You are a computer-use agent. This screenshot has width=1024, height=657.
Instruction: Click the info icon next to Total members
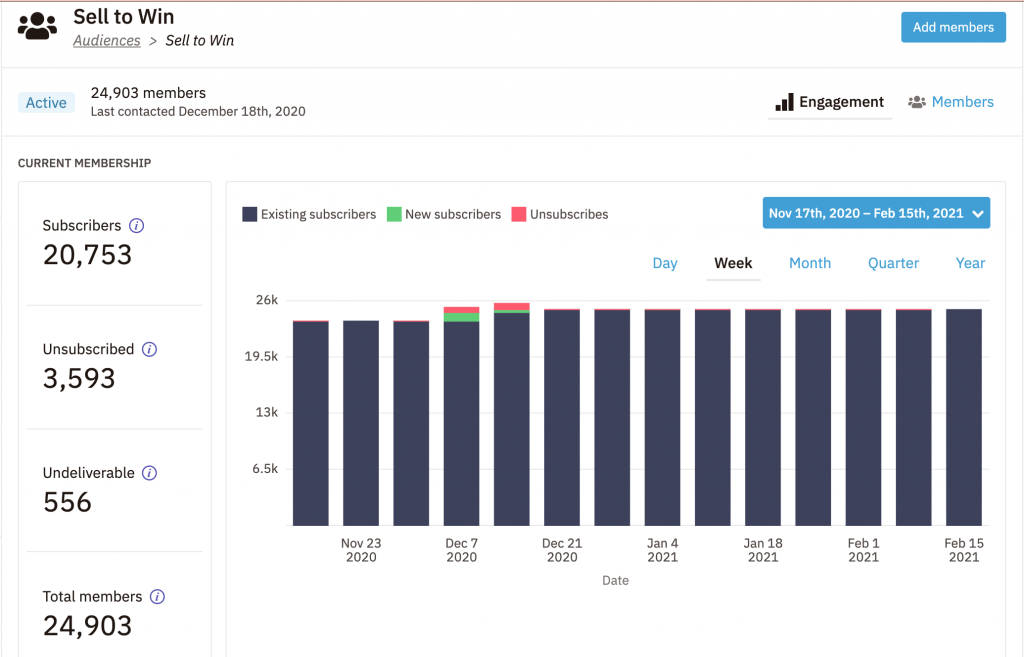[157, 596]
